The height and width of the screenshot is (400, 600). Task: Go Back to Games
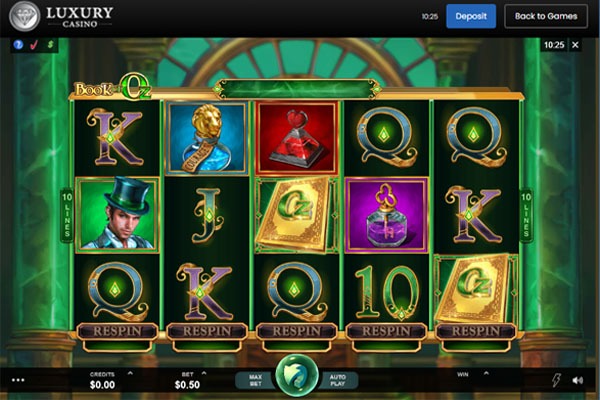pyautogui.click(x=546, y=16)
